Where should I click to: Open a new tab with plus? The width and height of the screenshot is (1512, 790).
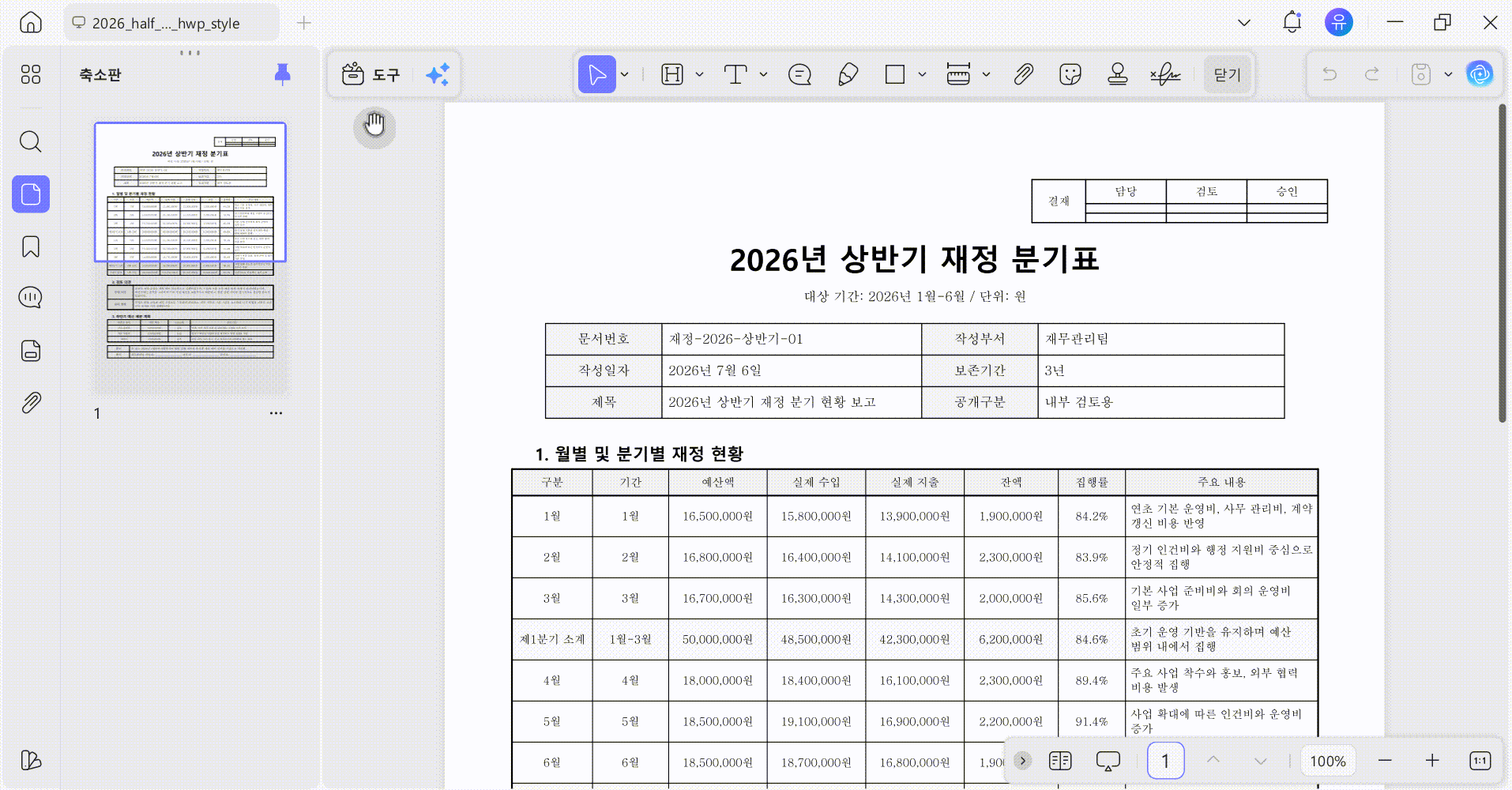click(x=303, y=23)
